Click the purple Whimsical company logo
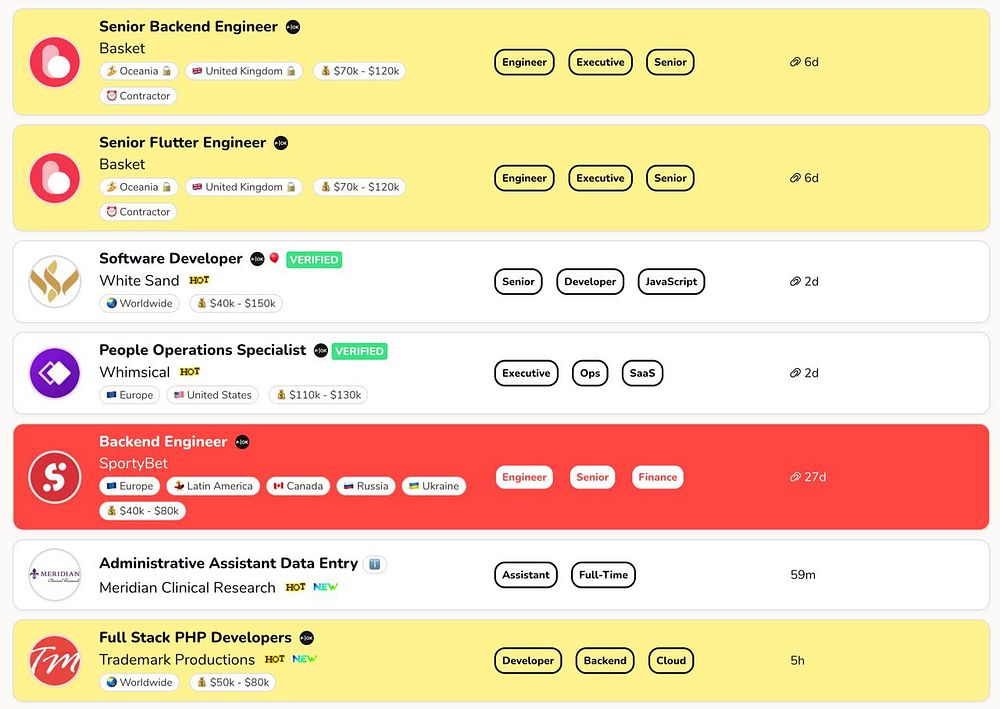This screenshot has width=1000, height=709. coord(55,373)
